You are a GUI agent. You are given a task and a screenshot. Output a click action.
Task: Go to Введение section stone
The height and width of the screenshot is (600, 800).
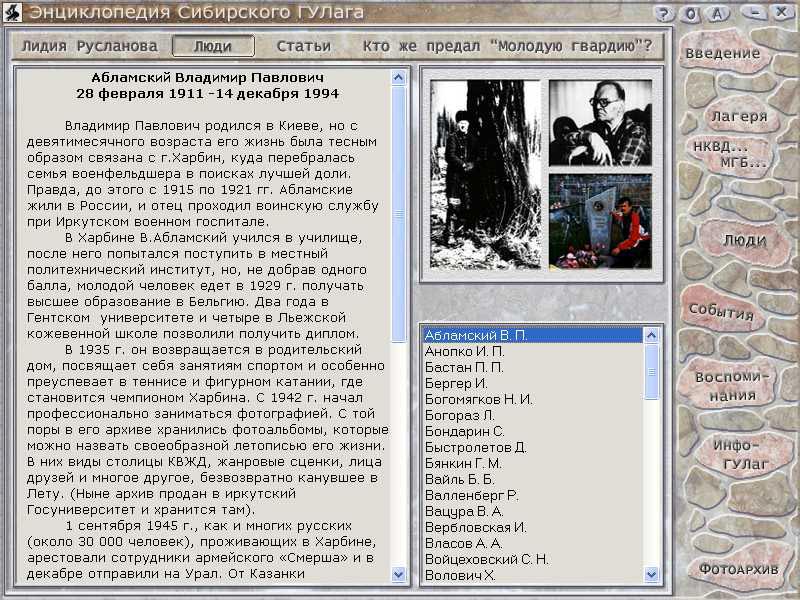click(x=722, y=53)
